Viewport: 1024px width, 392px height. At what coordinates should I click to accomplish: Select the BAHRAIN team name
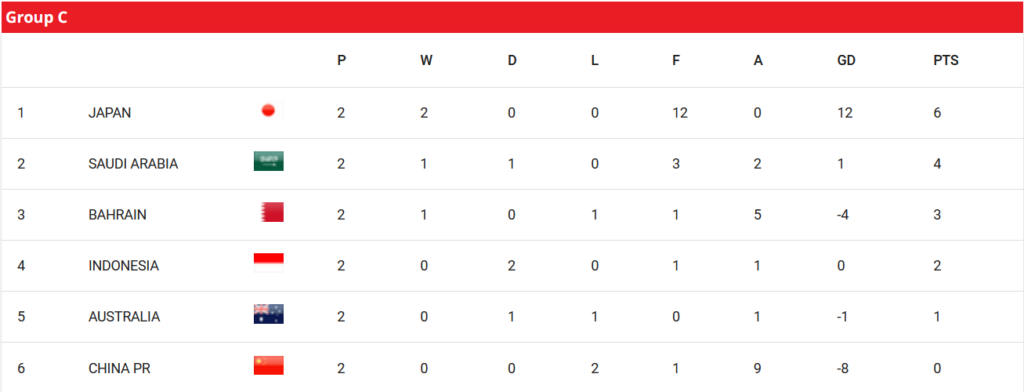118,214
